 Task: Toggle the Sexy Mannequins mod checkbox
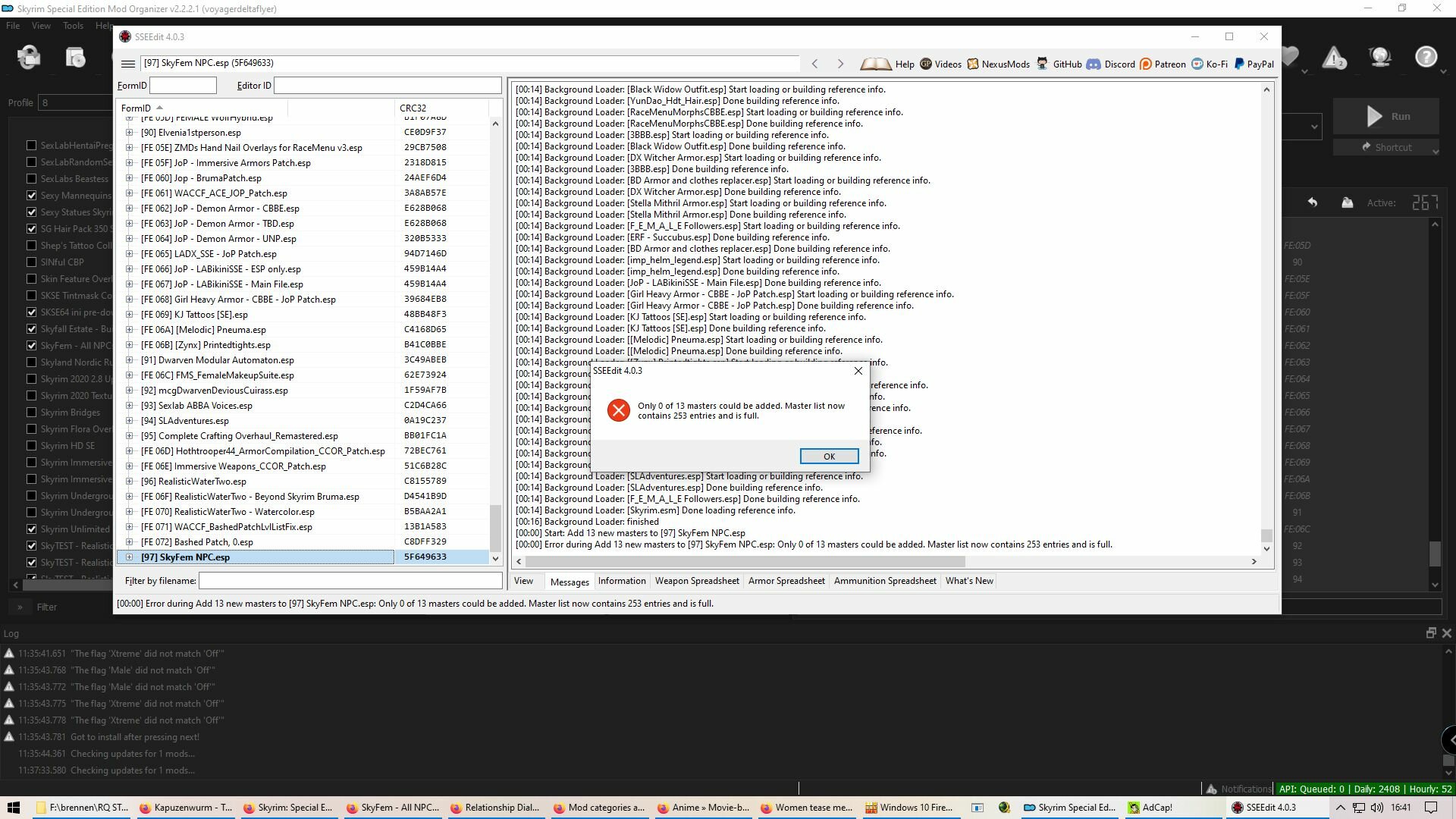[x=31, y=196]
